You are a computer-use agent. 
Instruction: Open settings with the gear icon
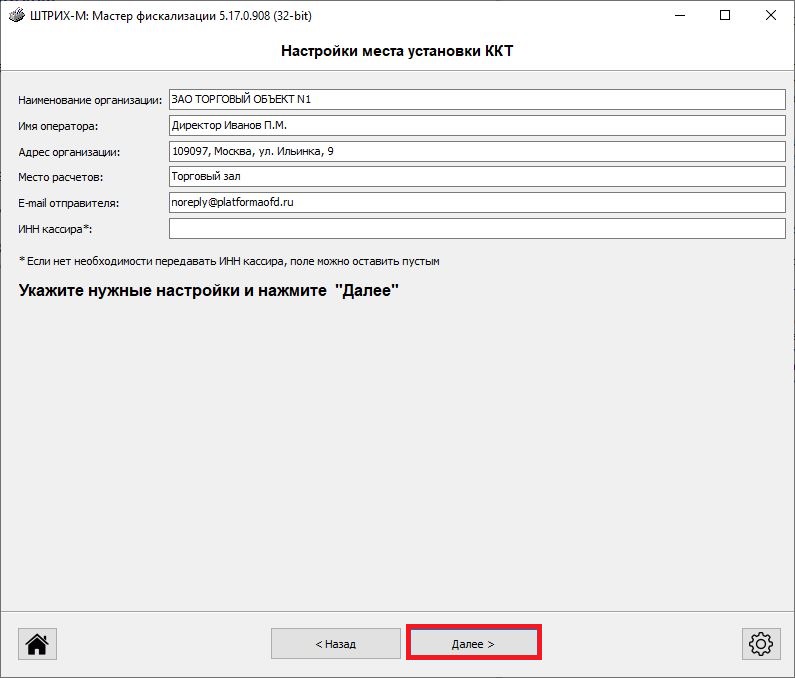point(760,644)
